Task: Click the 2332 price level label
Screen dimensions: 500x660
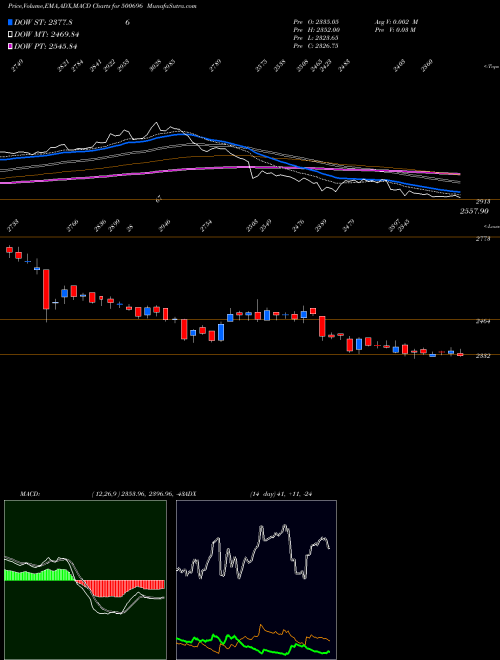Action: [x=483, y=356]
